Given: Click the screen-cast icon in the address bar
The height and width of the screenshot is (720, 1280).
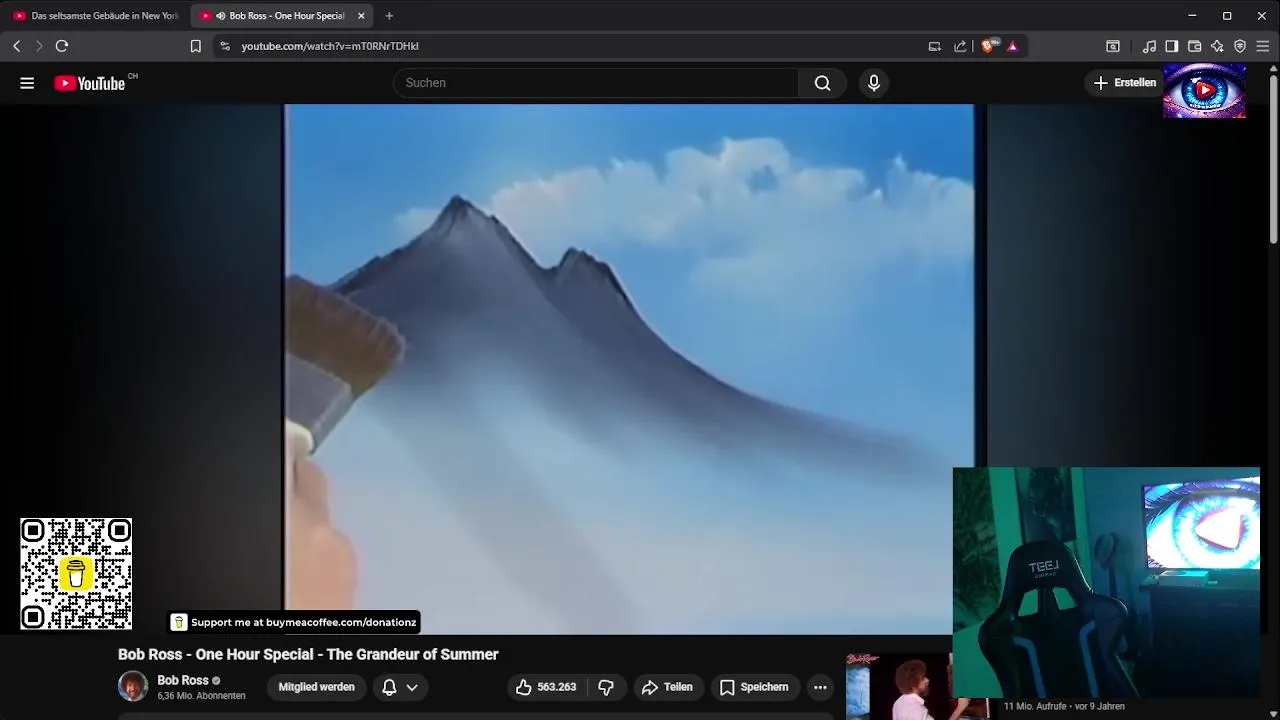Looking at the screenshot, I should point(935,46).
